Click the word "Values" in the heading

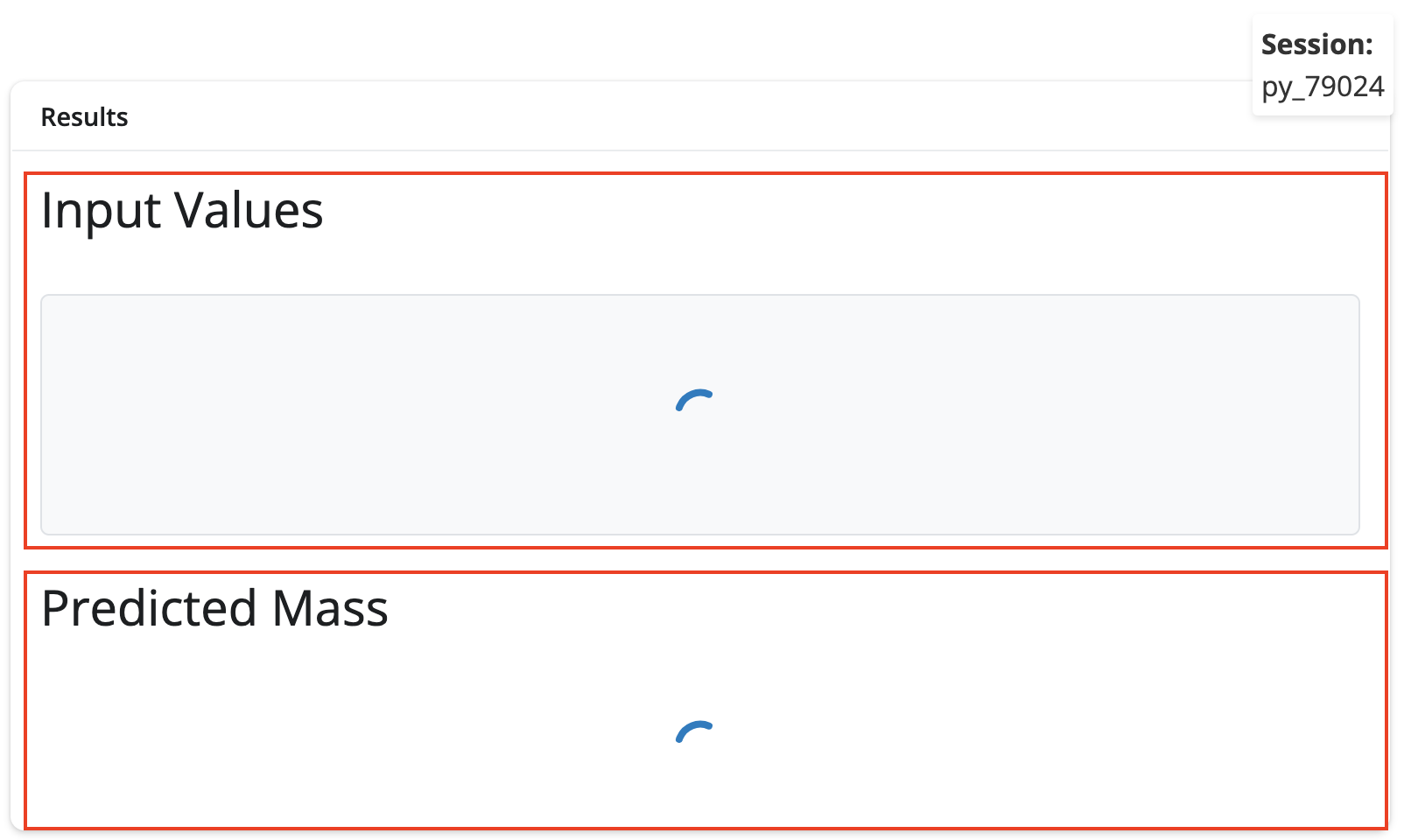click(249, 211)
